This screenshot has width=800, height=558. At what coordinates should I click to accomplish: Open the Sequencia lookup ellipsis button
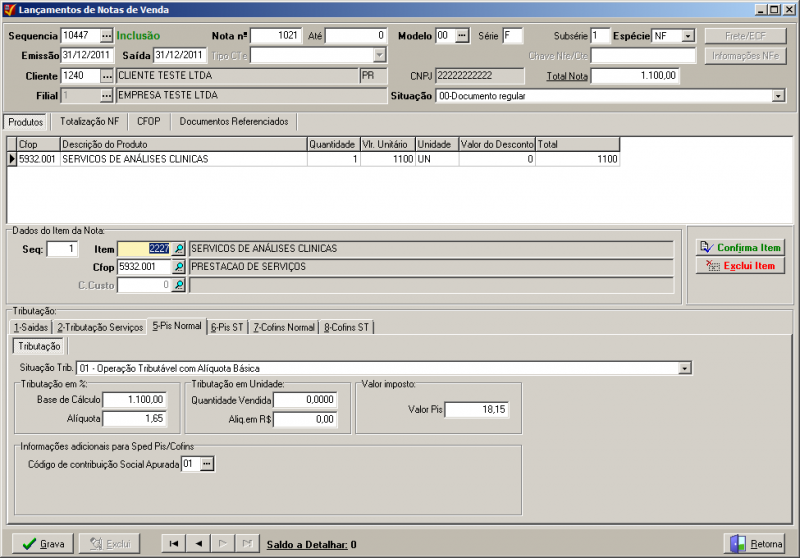coord(106,36)
